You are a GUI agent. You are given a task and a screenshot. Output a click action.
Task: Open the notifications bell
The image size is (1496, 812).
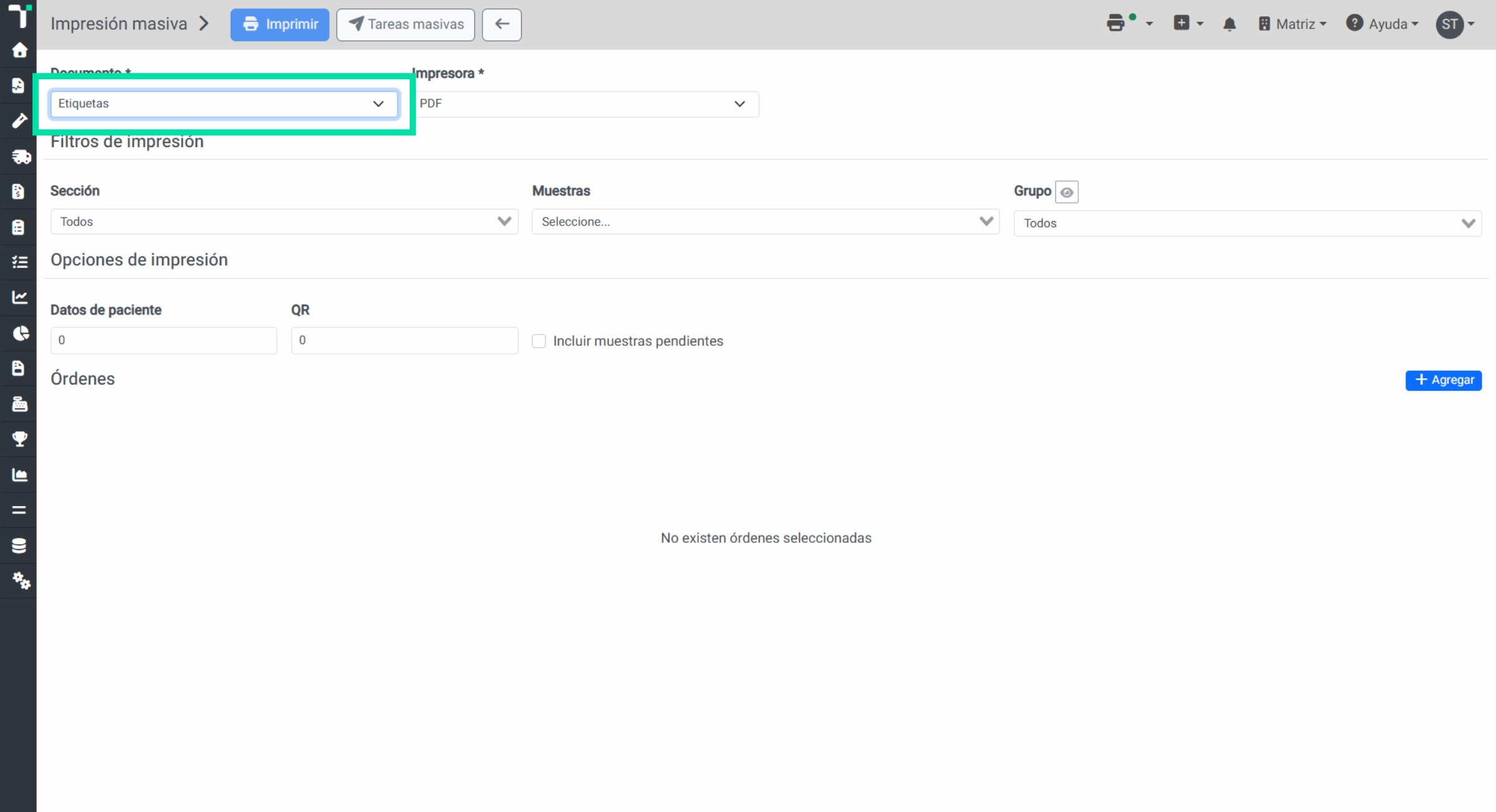click(1229, 24)
